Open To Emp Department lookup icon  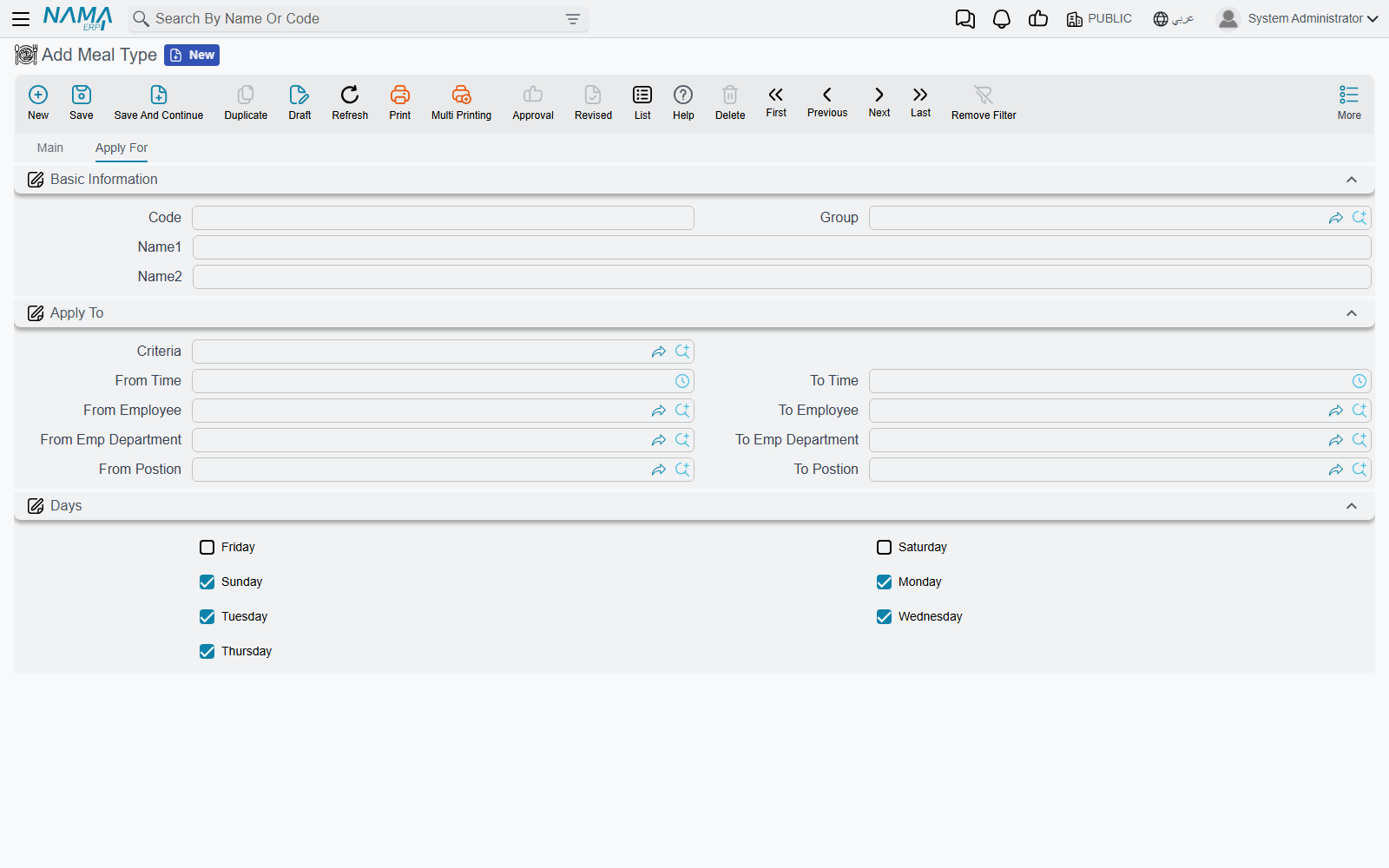pos(1359,440)
